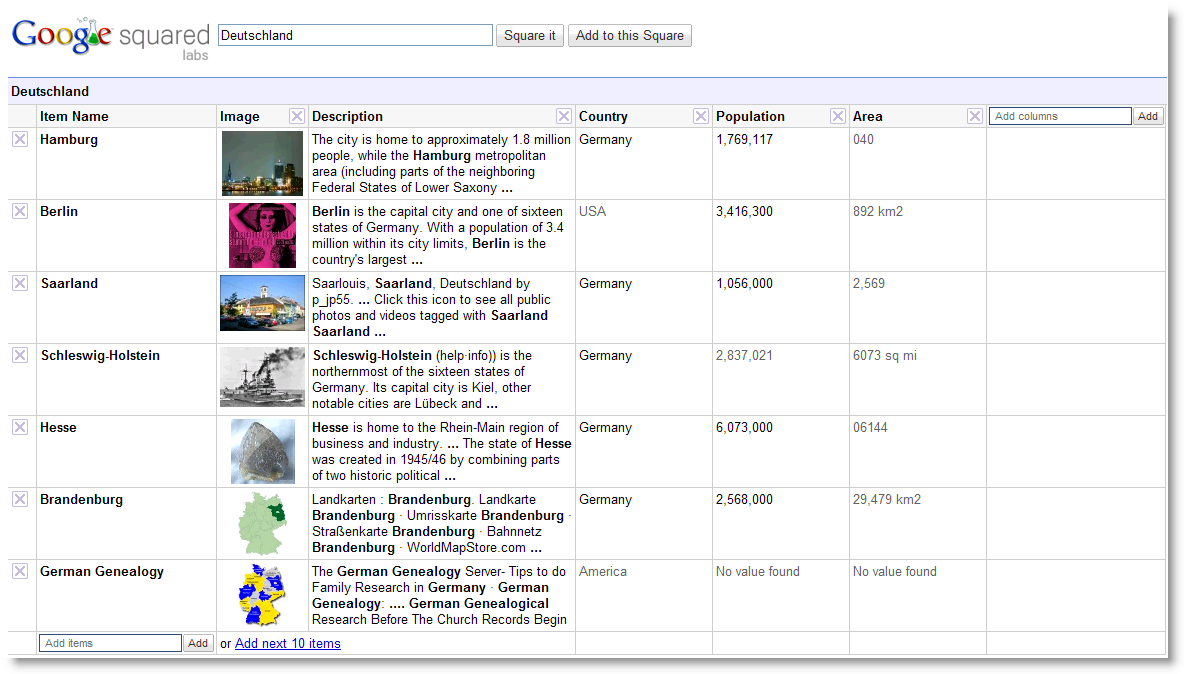
Task: Open the pink Berlin poster thumbnail
Action: click(262, 235)
